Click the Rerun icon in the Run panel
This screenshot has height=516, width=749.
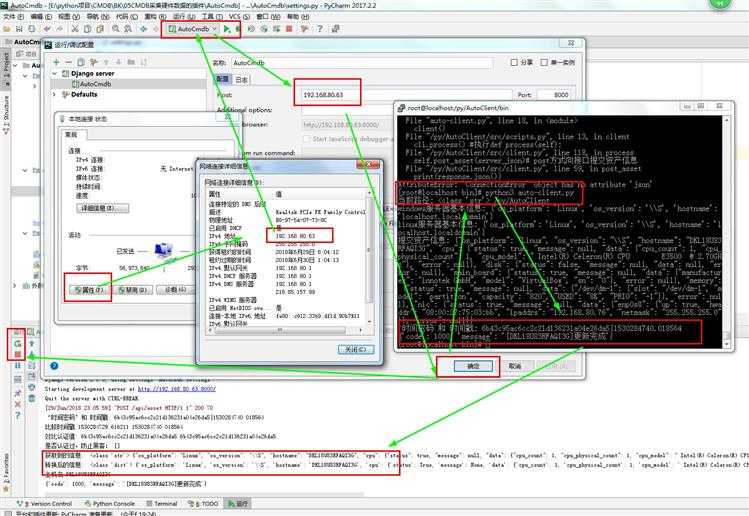(x=18, y=344)
